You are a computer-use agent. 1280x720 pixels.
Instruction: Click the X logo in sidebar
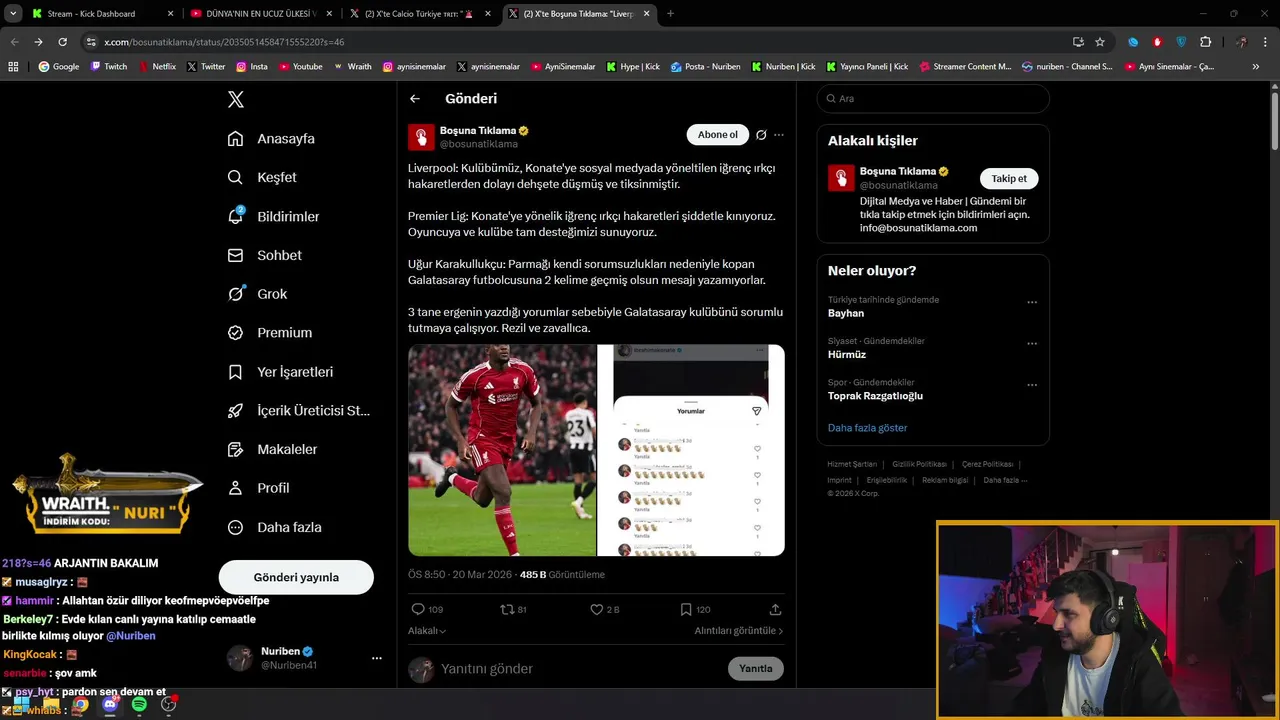(236, 99)
